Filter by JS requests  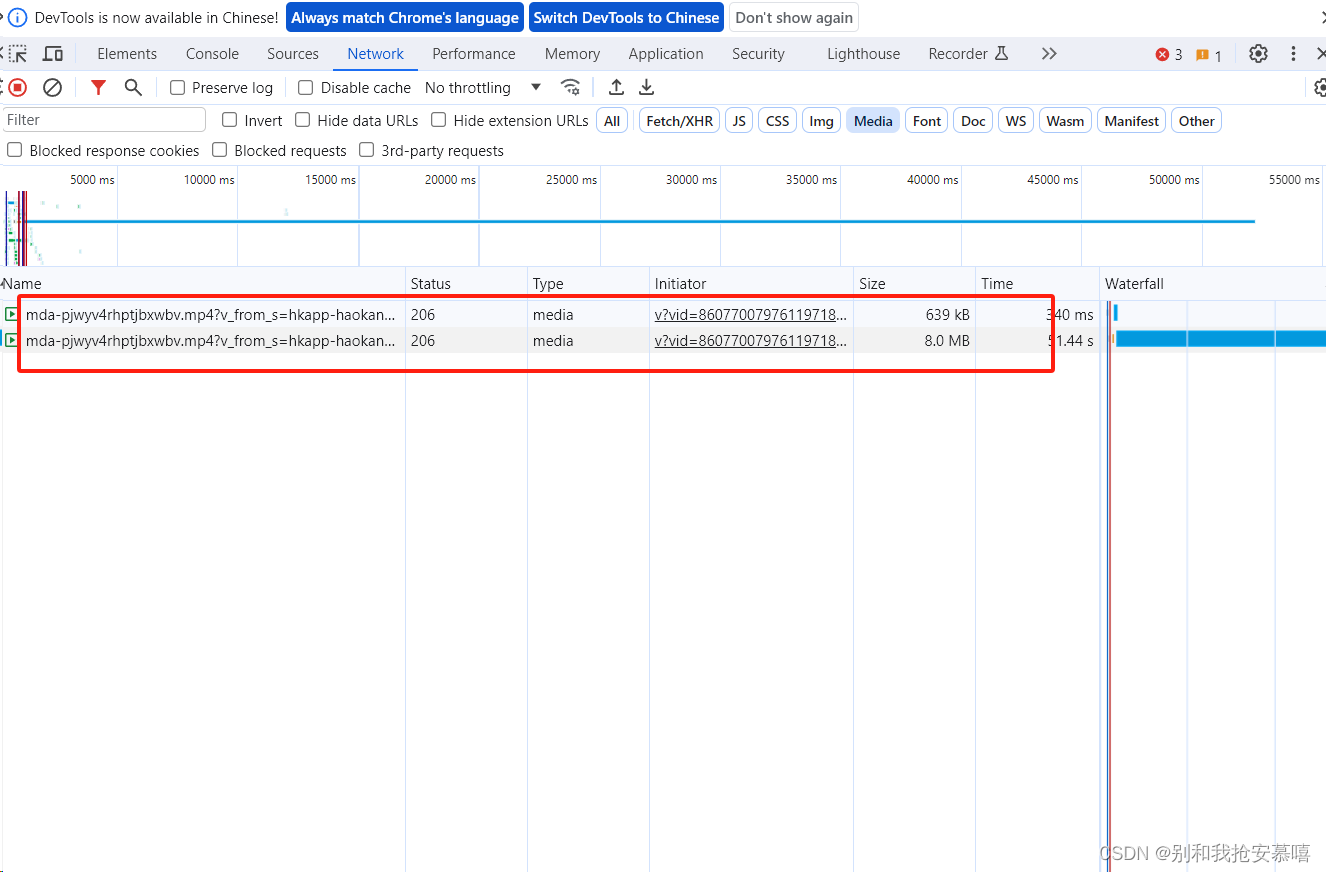tap(739, 121)
